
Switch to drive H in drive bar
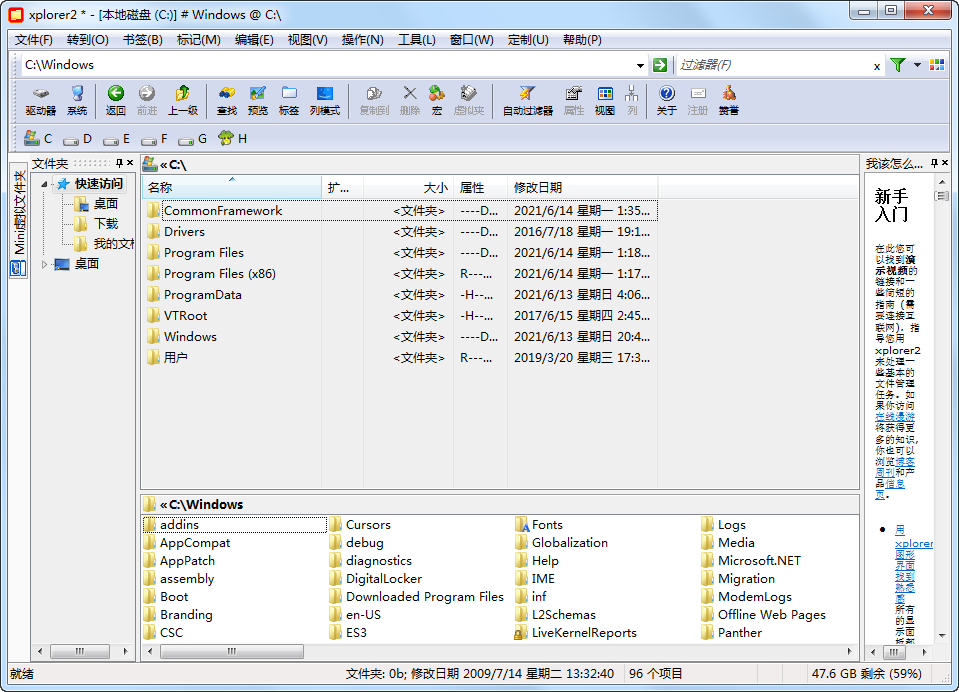[232, 139]
